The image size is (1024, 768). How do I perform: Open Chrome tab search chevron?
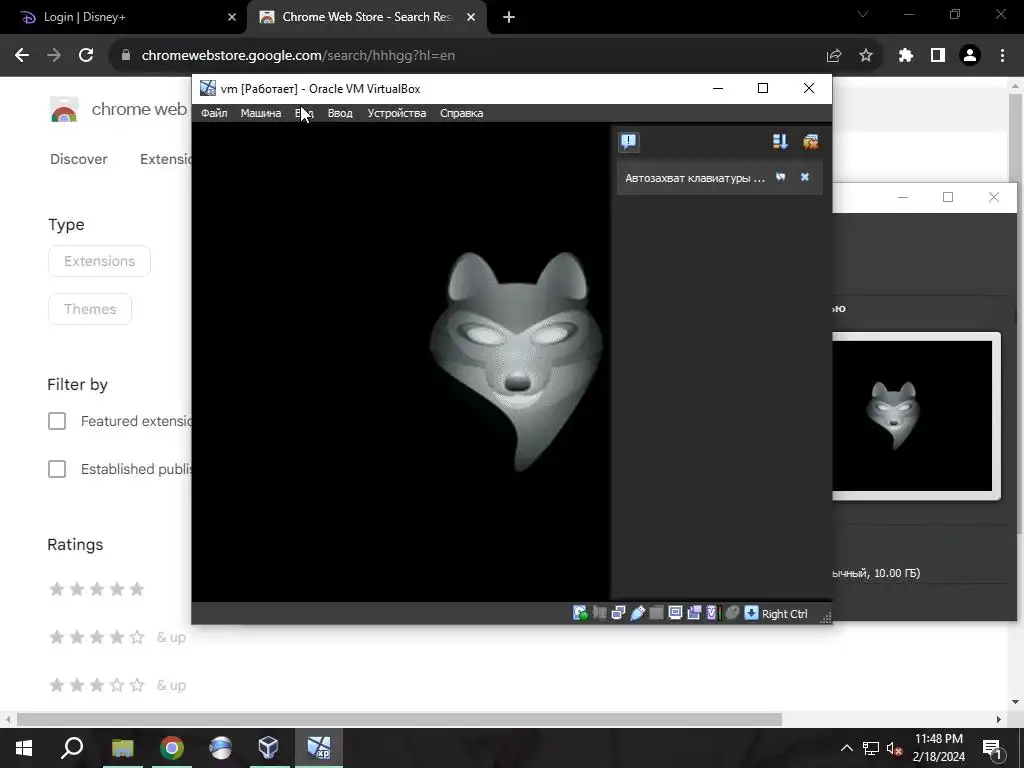[863, 14]
